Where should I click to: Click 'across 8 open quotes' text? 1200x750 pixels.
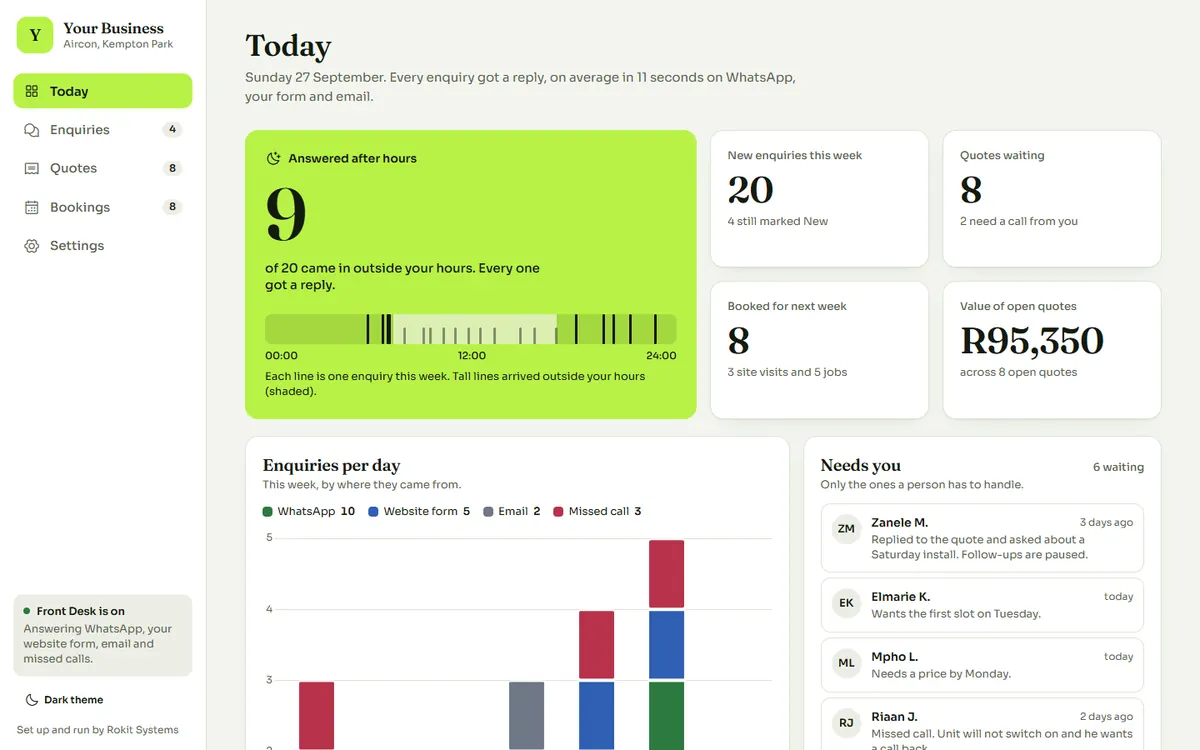1018,372
